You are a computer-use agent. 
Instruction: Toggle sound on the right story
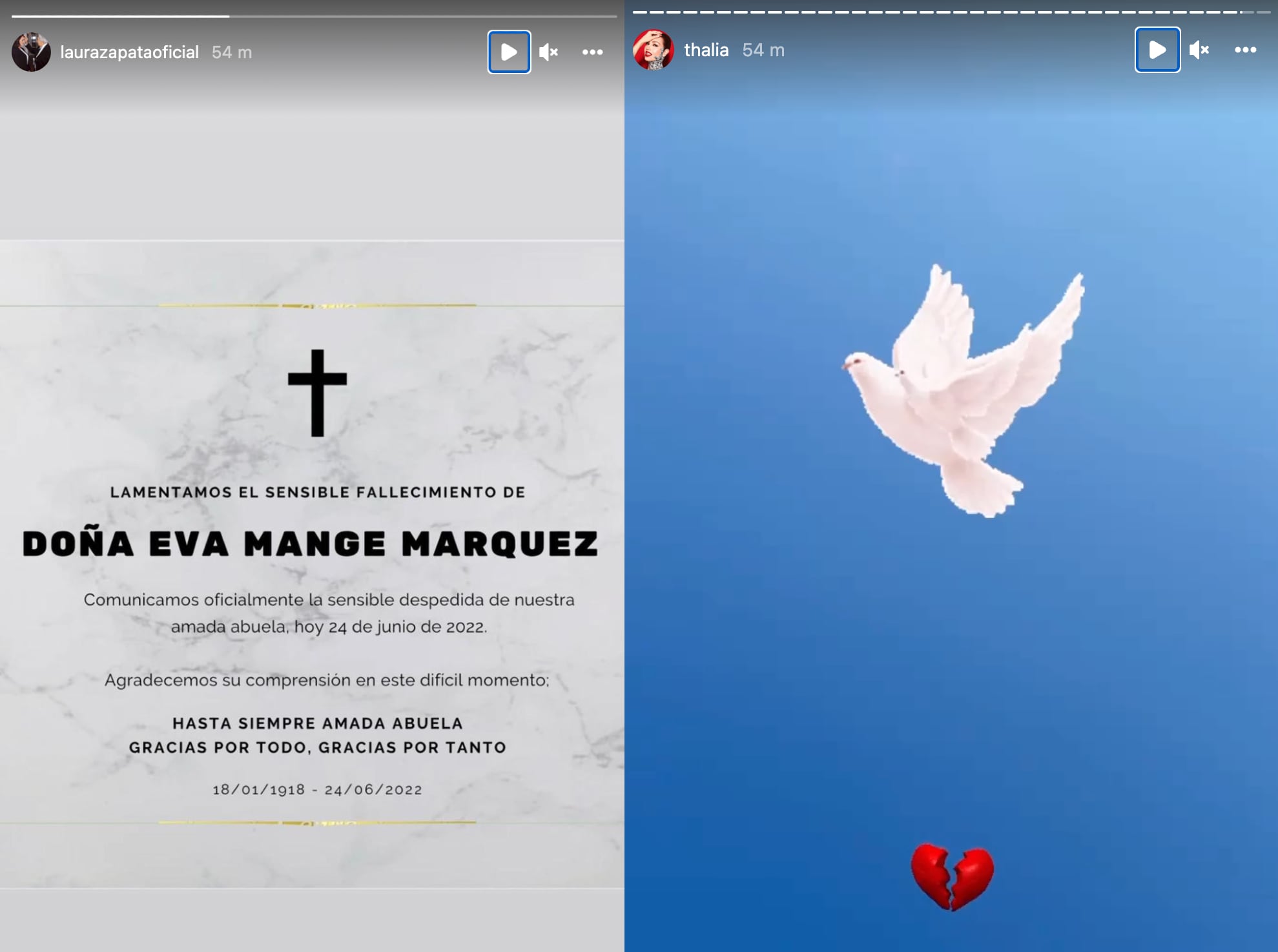point(1199,49)
